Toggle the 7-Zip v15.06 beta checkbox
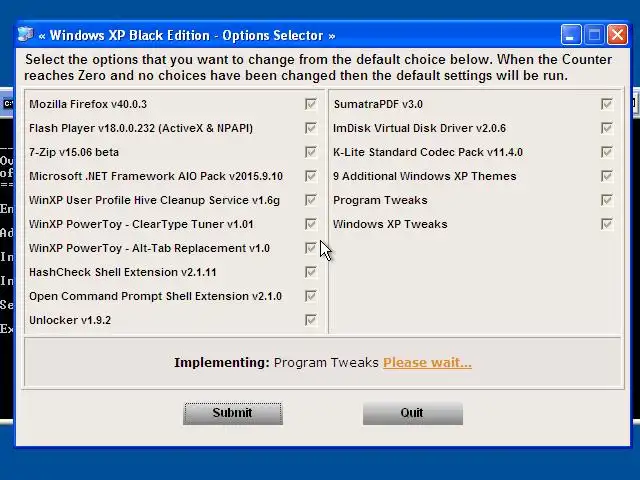 click(311, 152)
